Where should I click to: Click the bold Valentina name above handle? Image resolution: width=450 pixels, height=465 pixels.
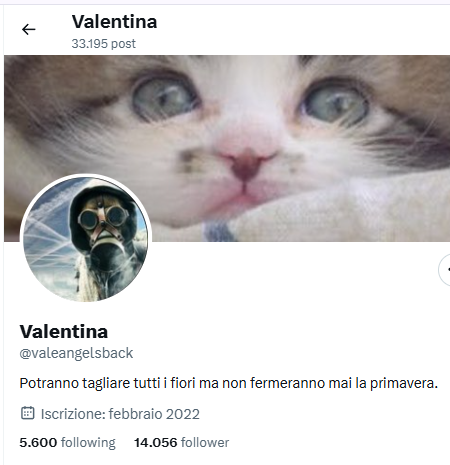[x=64, y=332]
